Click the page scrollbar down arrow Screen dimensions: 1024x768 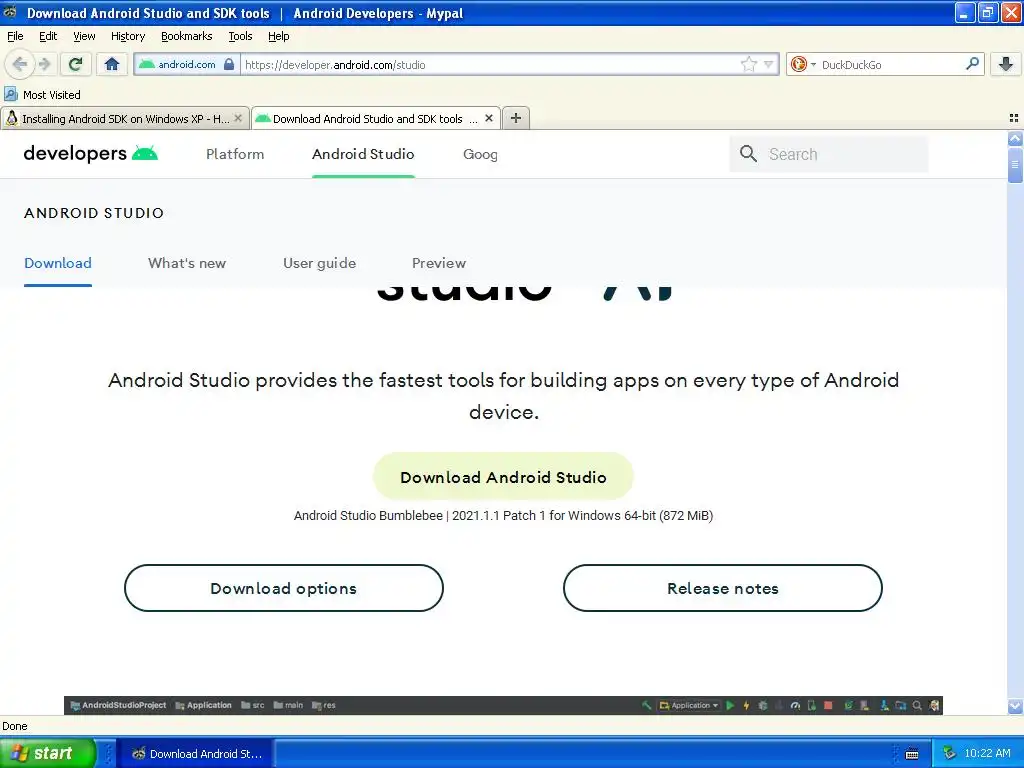click(x=1015, y=706)
